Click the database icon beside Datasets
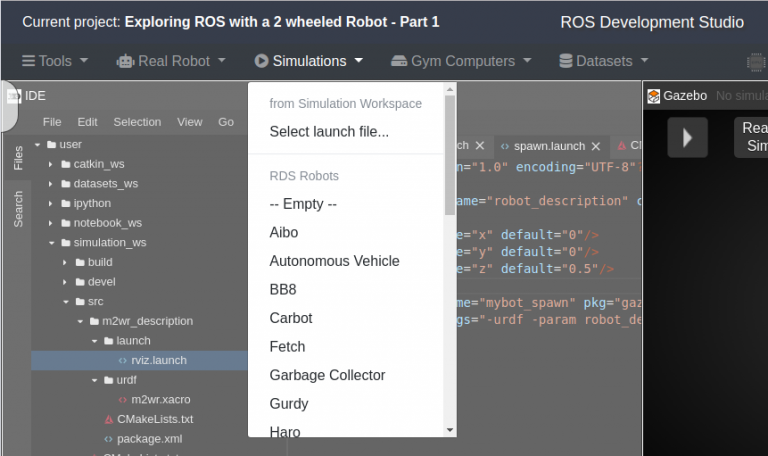The width and height of the screenshot is (768, 456). coord(566,61)
